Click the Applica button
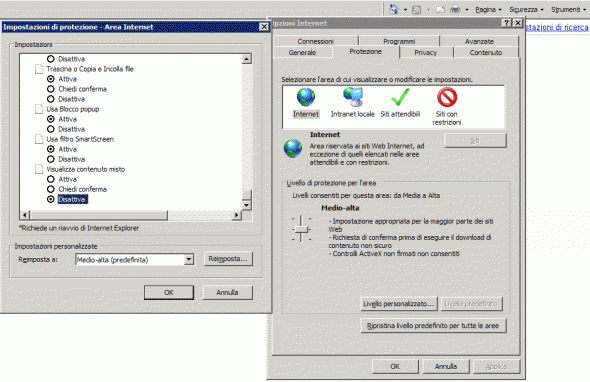Screen dimensions: 590x382 point(497,366)
